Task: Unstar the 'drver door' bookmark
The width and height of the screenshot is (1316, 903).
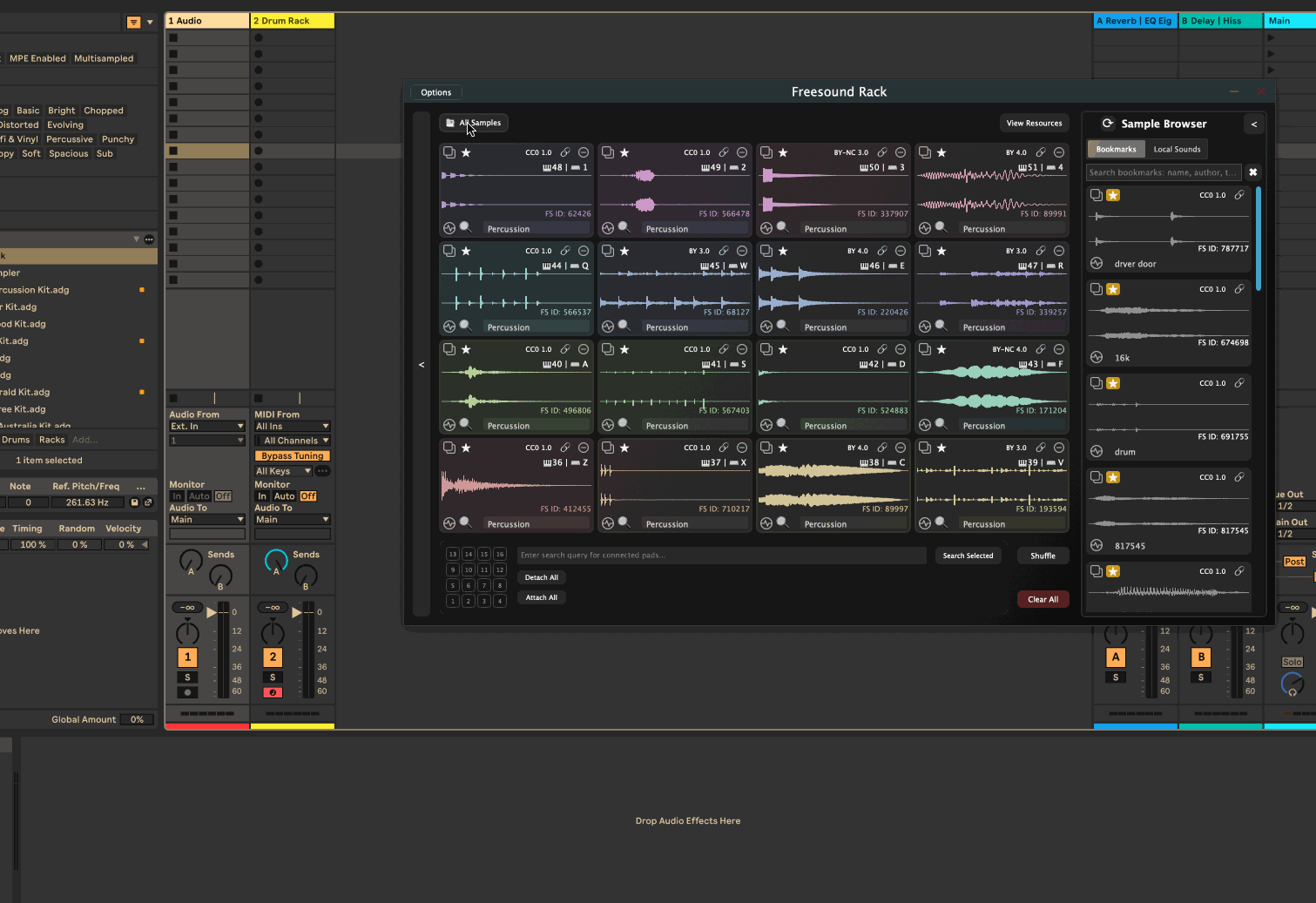Action: [x=1113, y=195]
